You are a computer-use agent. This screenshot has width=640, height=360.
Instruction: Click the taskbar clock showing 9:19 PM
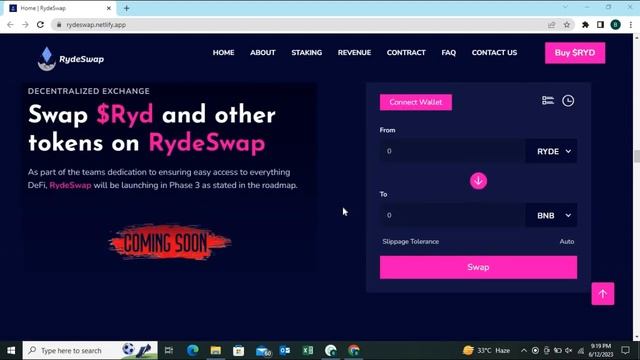pyautogui.click(x=601, y=350)
